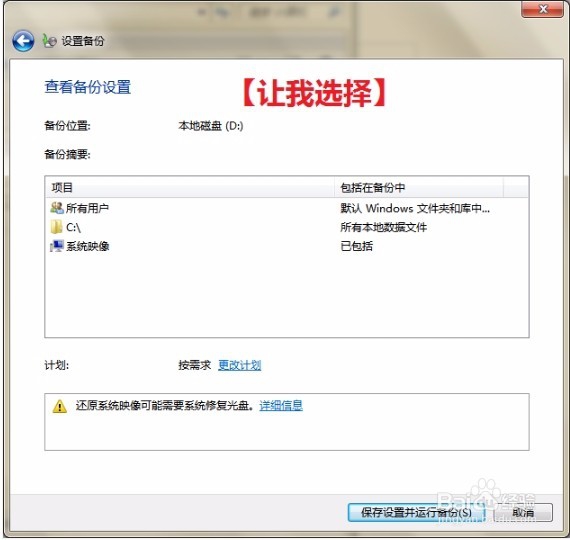Click the 取消 button

(523, 512)
